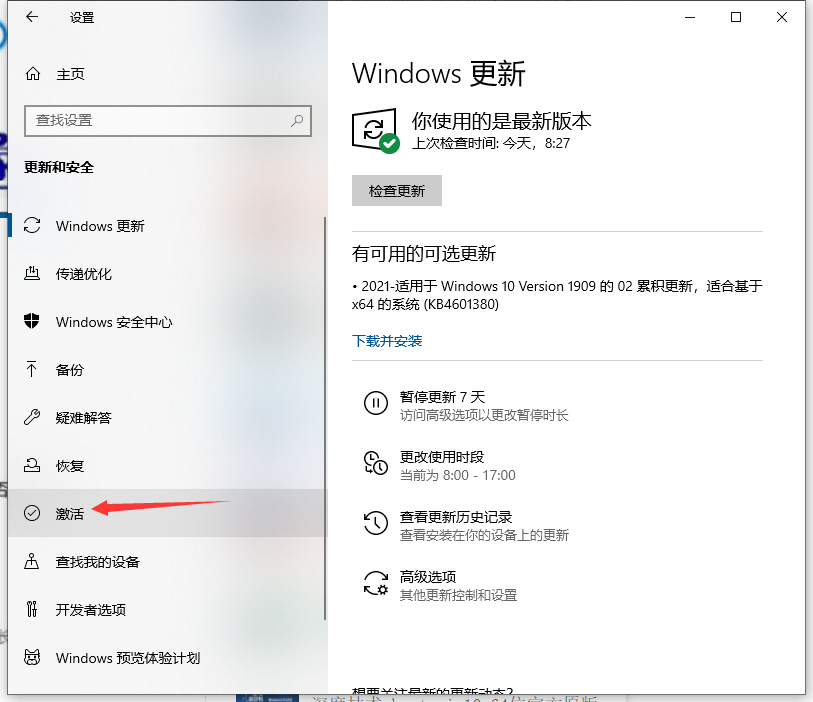Click the 查找我的设备 person icon
Viewport: 813px width, 702px height.
[34, 562]
